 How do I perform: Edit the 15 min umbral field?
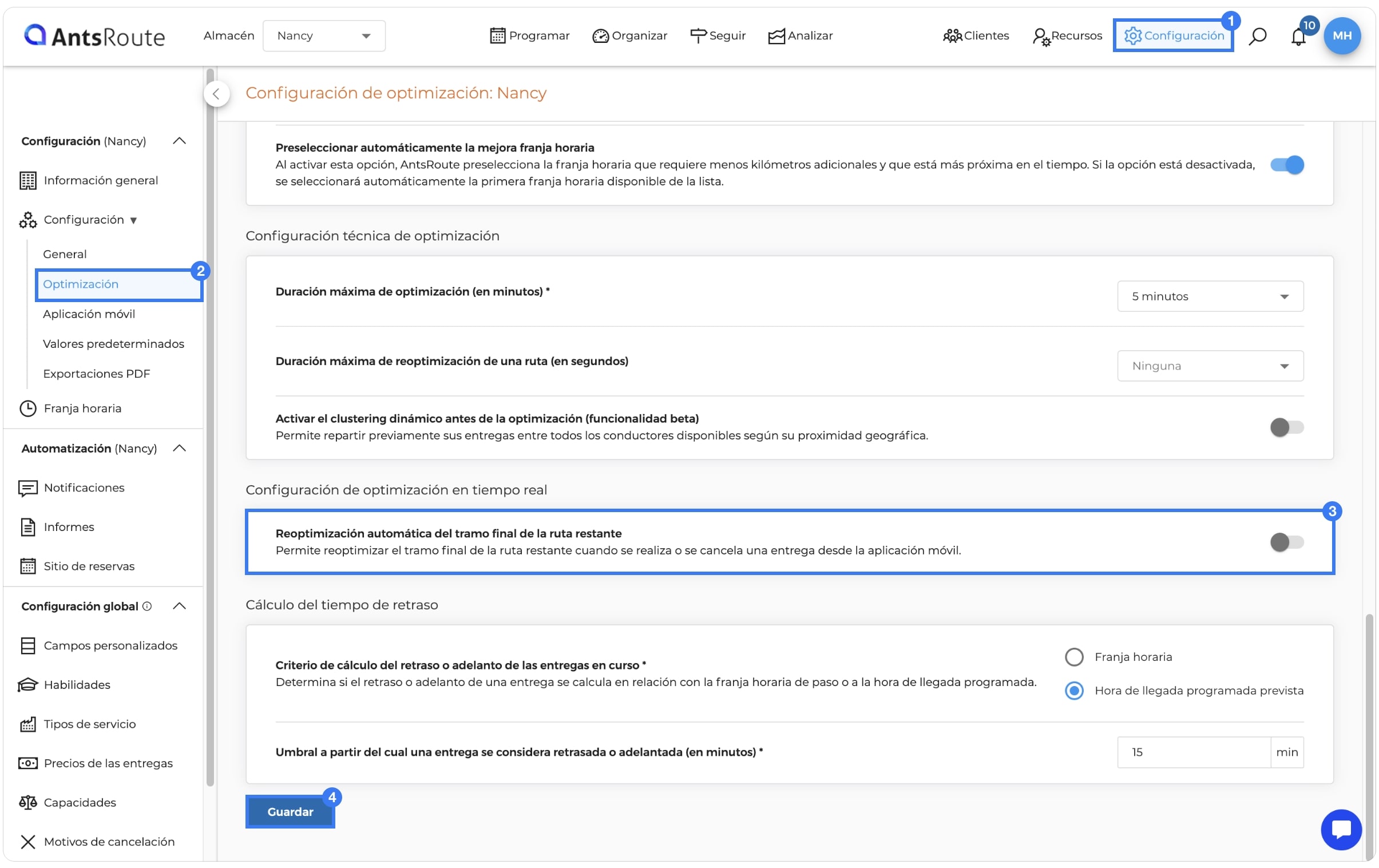(x=1194, y=752)
